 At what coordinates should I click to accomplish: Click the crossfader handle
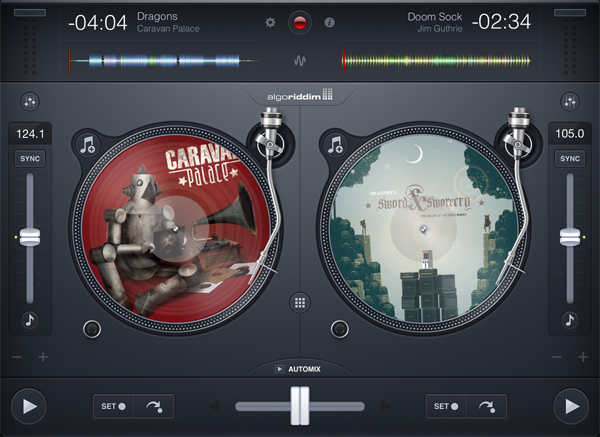pos(299,406)
